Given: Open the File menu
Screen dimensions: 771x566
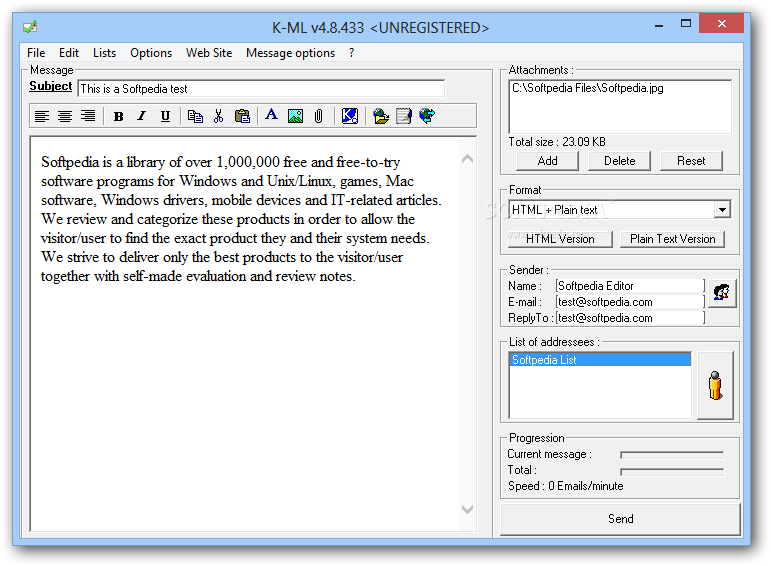Looking at the screenshot, I should point(36,53).
